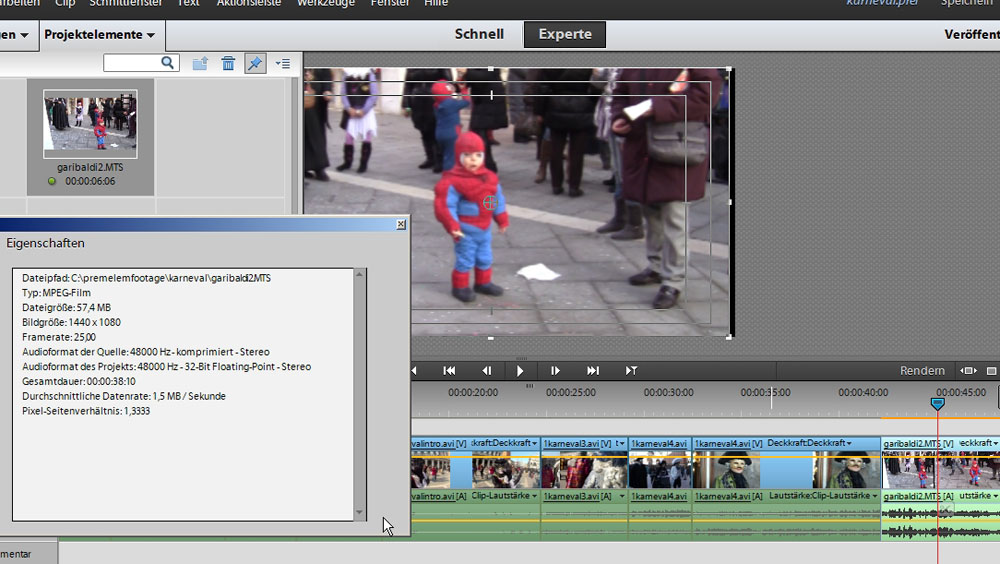The image size is (1000, 564).
Task: Click the Pixel-Seitenverhältnis: 1,3333 line
Action: point(85,411)
